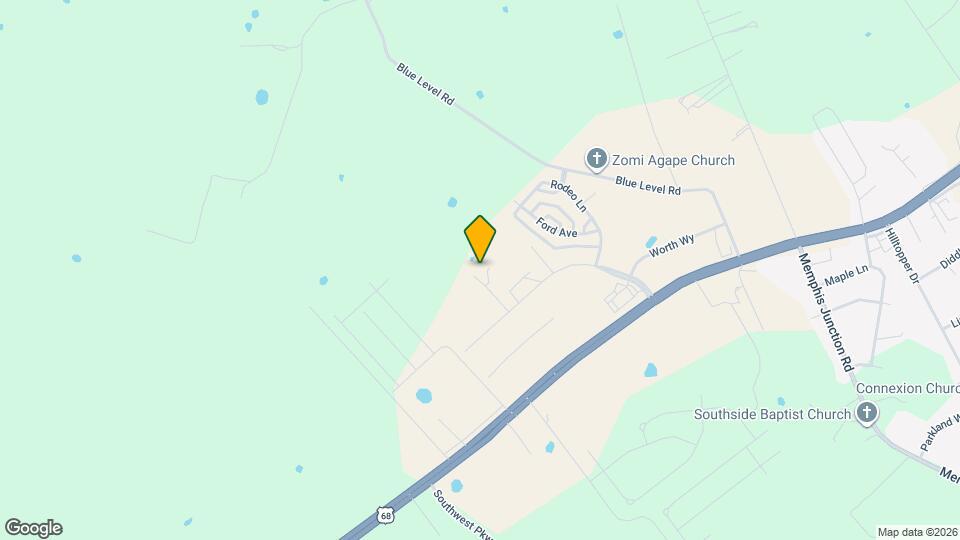Viewport: 960px width, 540px height.
Task: Click the Map data copyright text
Action: (917, 533)
